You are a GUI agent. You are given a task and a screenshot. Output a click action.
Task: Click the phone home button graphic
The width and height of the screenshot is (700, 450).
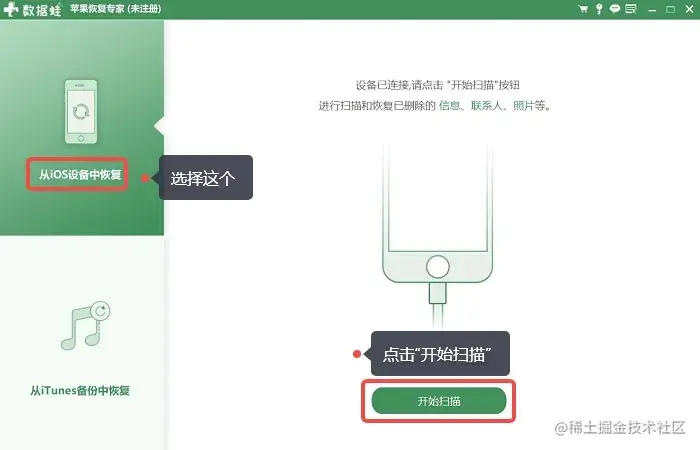(x=438, y=267)
